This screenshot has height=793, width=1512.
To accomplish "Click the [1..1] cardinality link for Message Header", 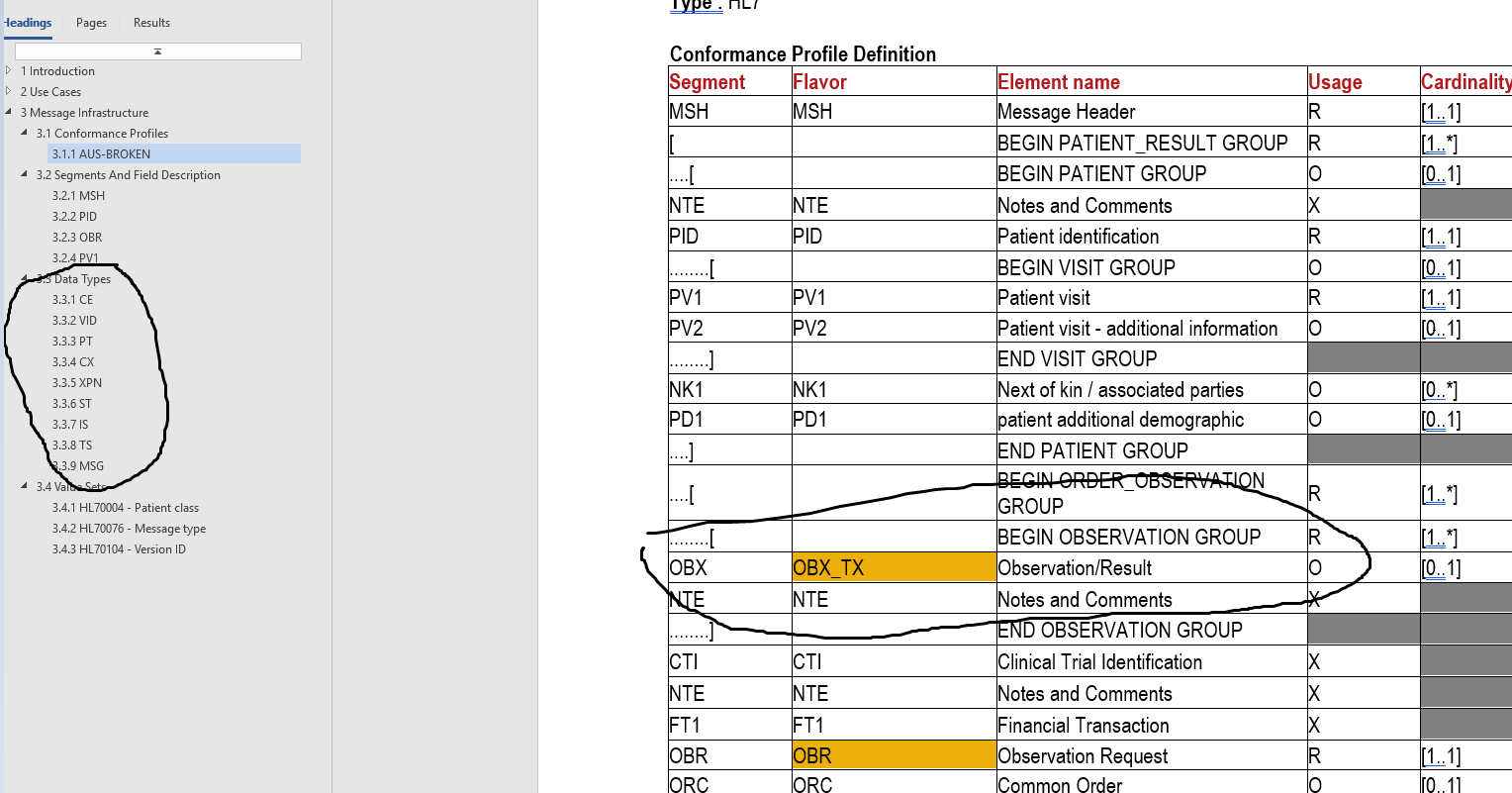I will coord(1440,111).
